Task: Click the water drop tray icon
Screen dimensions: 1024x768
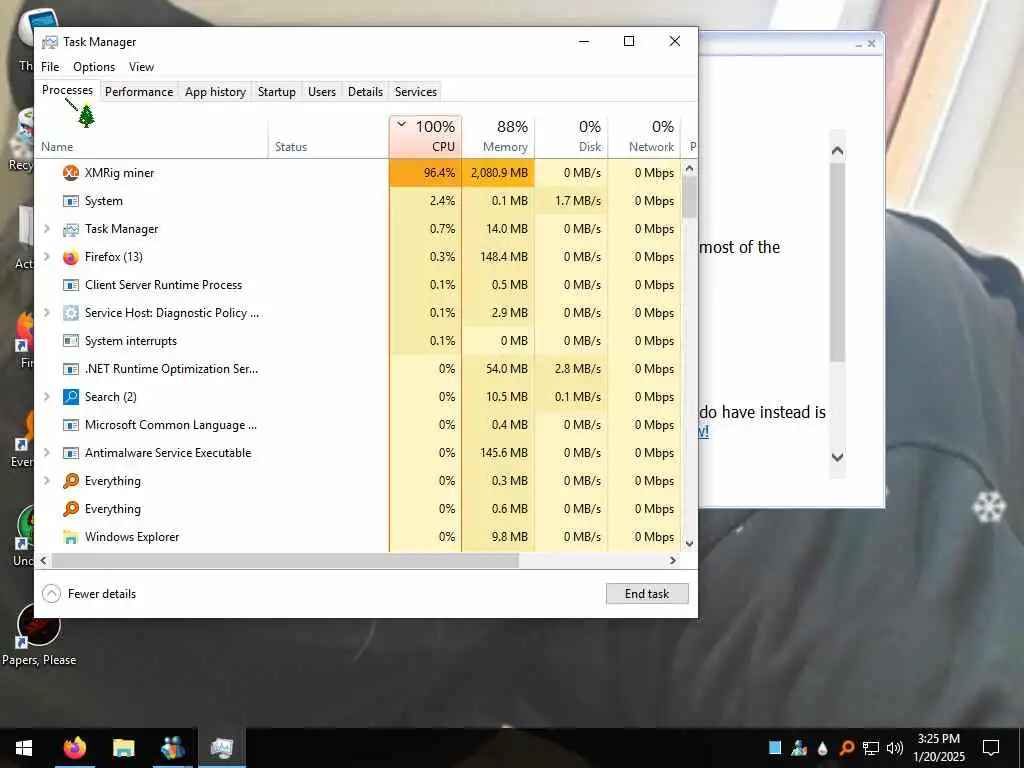Action: 822,748
